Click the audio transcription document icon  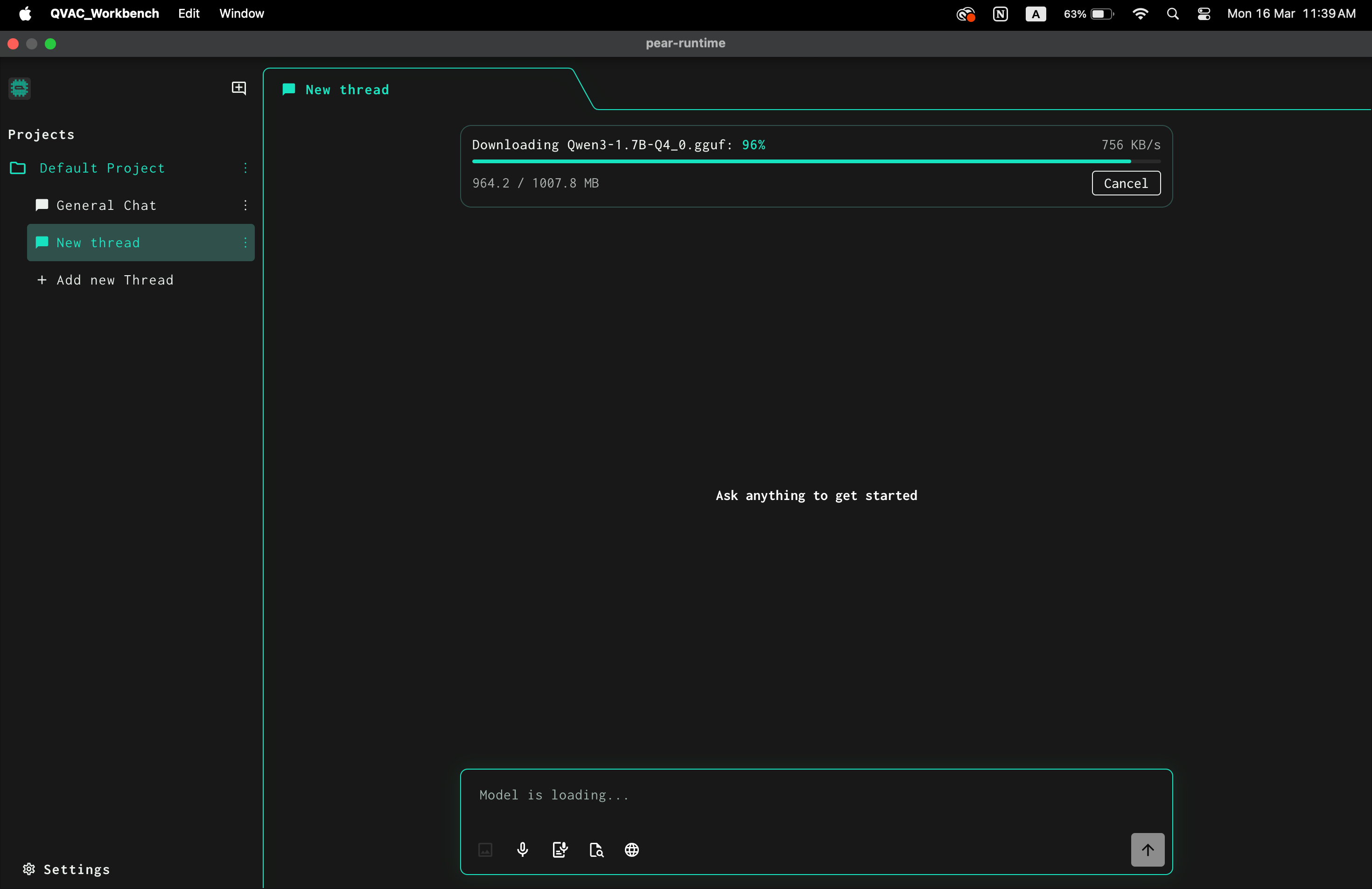pos(560,849)
